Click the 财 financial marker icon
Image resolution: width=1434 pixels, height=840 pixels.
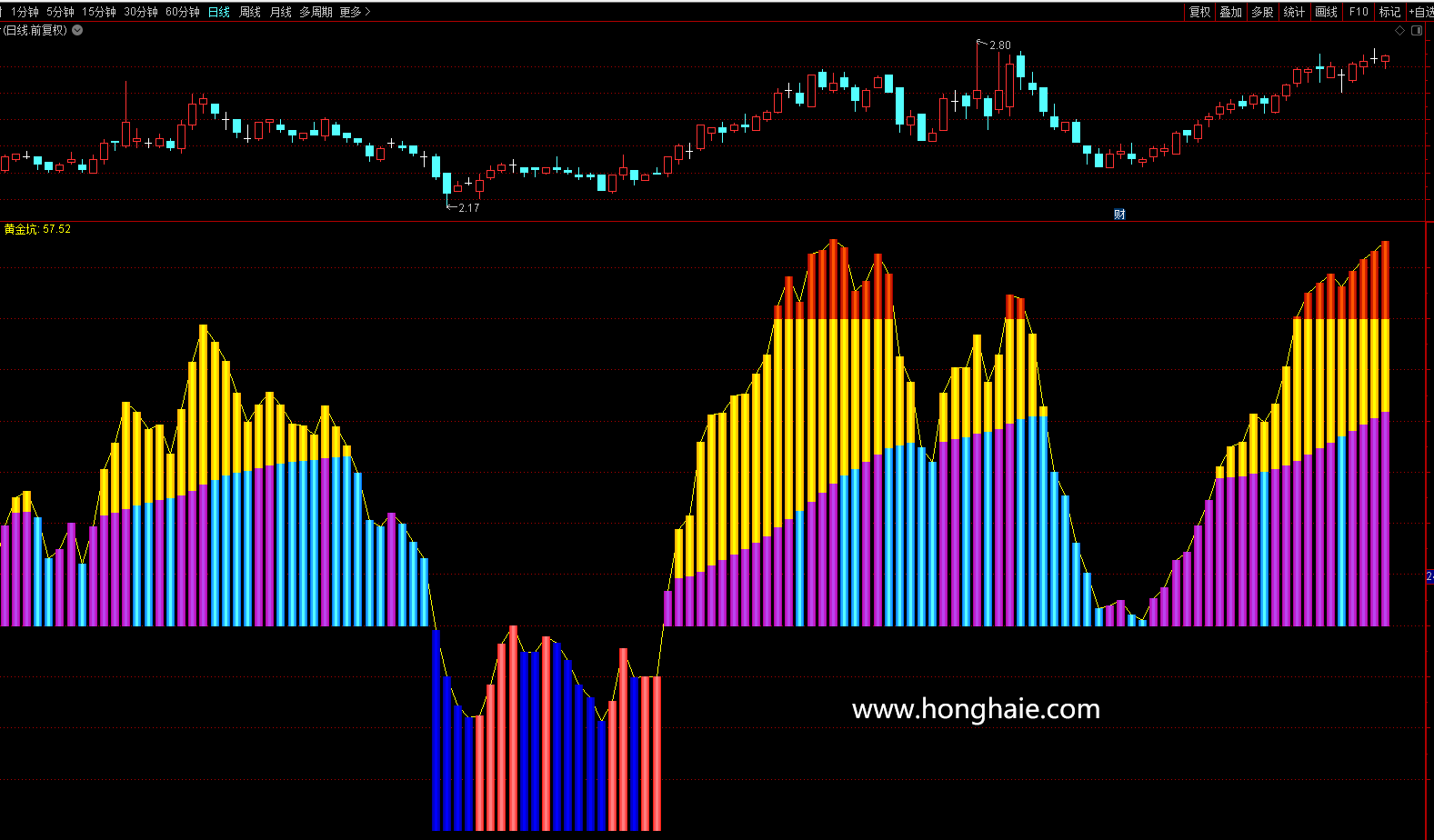pyautogui.click(x=1119, y=215)
